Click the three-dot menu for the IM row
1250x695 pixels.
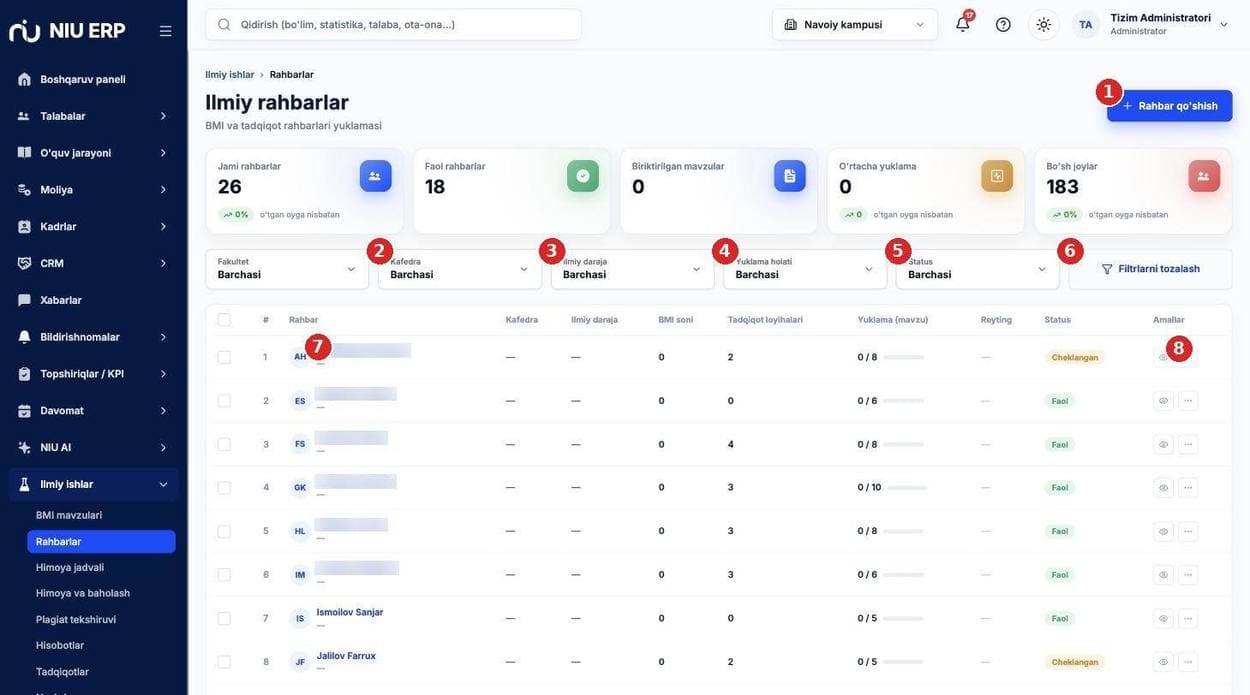tap(1188, 575)
